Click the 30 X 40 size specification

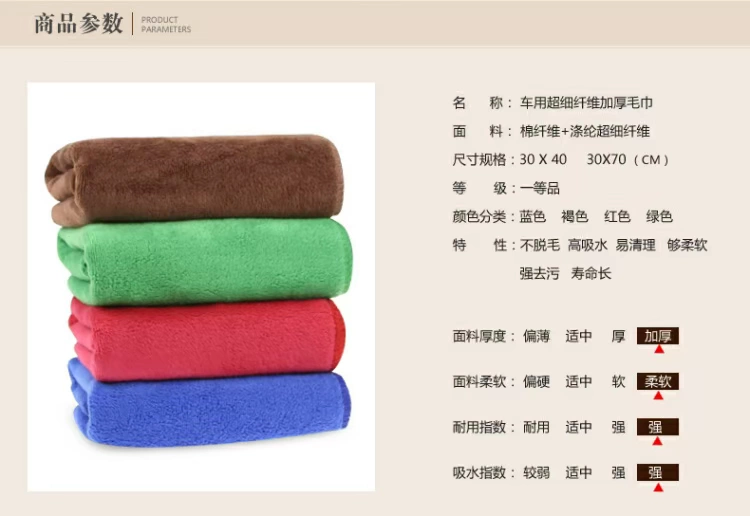coord(543,159)
